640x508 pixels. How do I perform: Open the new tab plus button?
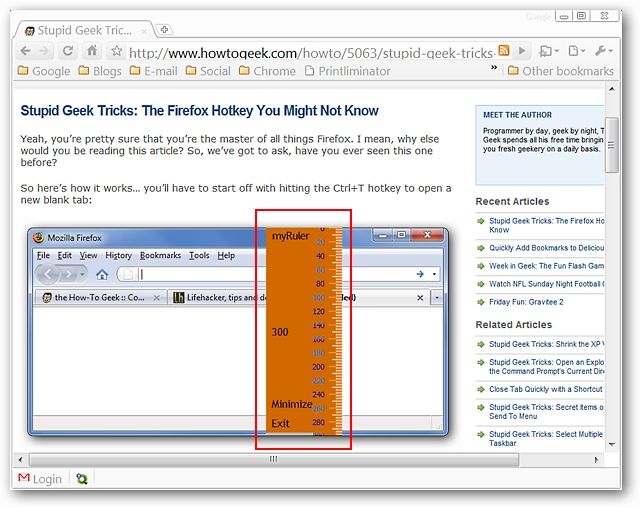coord(164,29)
